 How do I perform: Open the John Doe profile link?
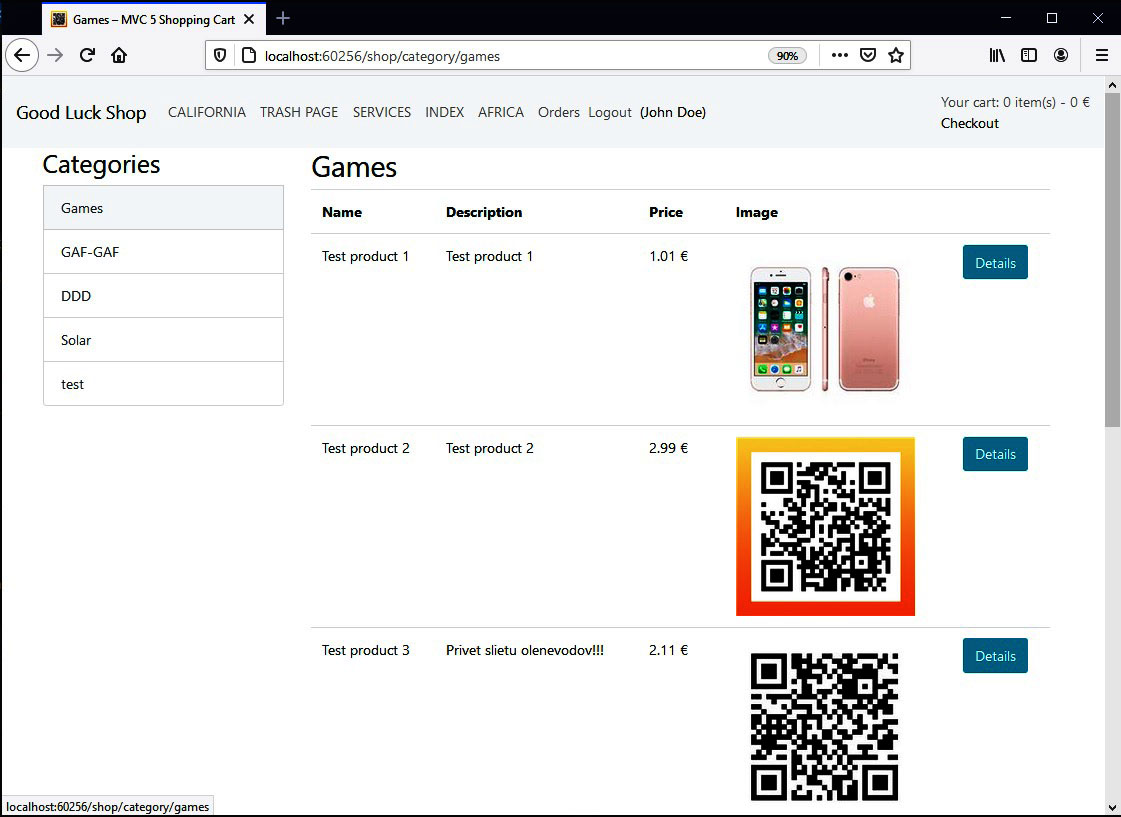tap(673, 112)
